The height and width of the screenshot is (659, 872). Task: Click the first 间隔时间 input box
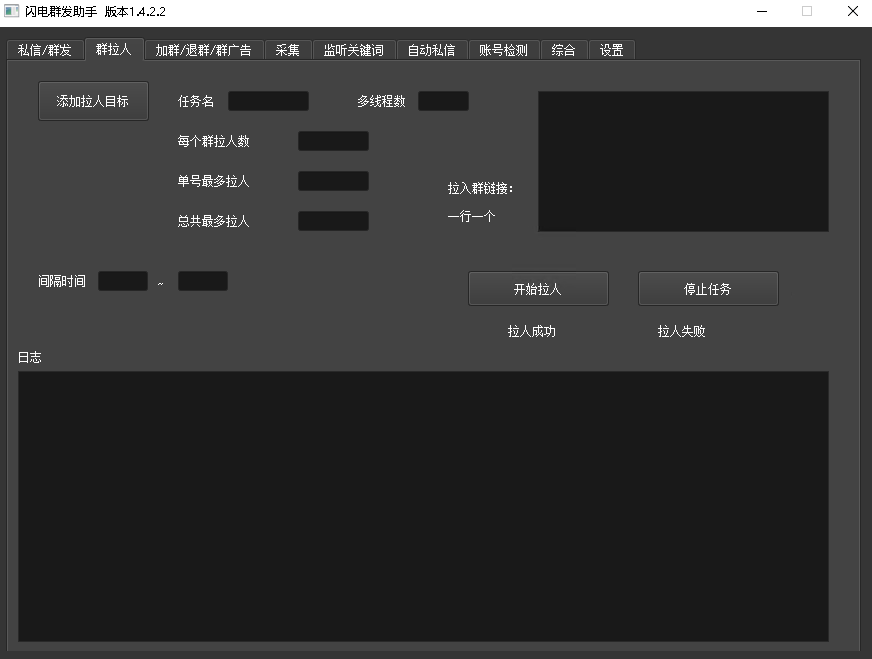point(123,281)
